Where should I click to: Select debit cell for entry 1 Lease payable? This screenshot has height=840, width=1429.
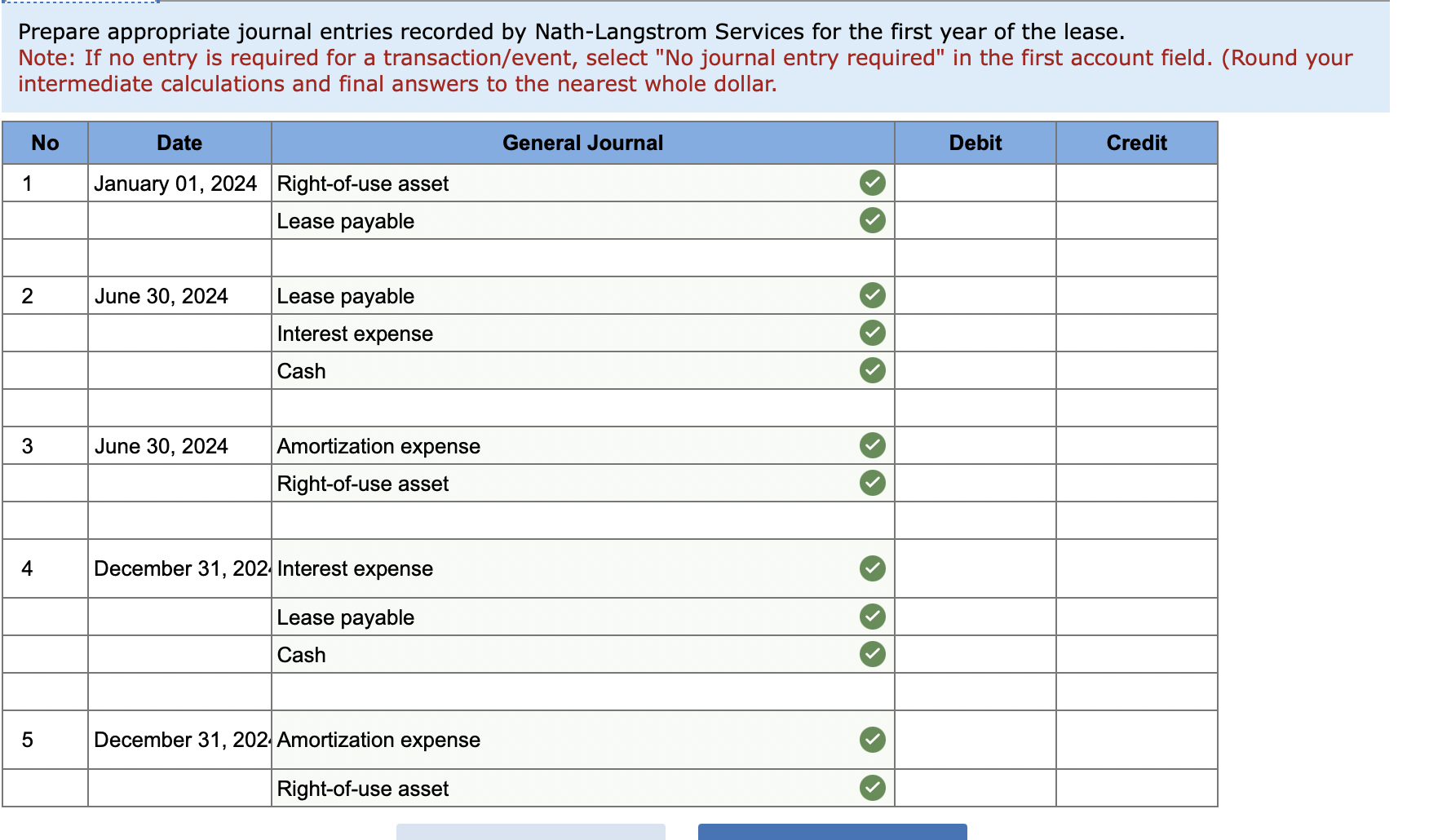[976, 220]
